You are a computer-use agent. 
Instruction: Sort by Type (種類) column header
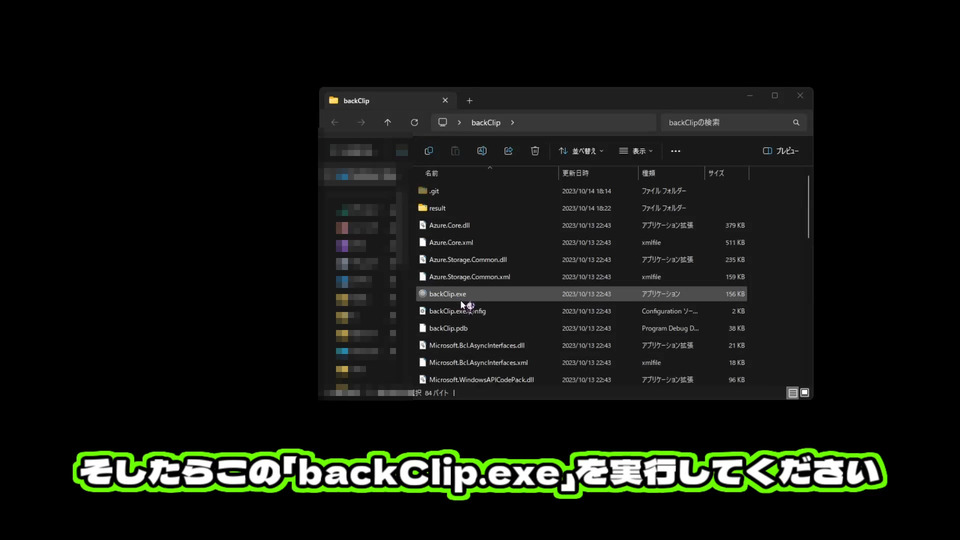(x=648, y=173)
